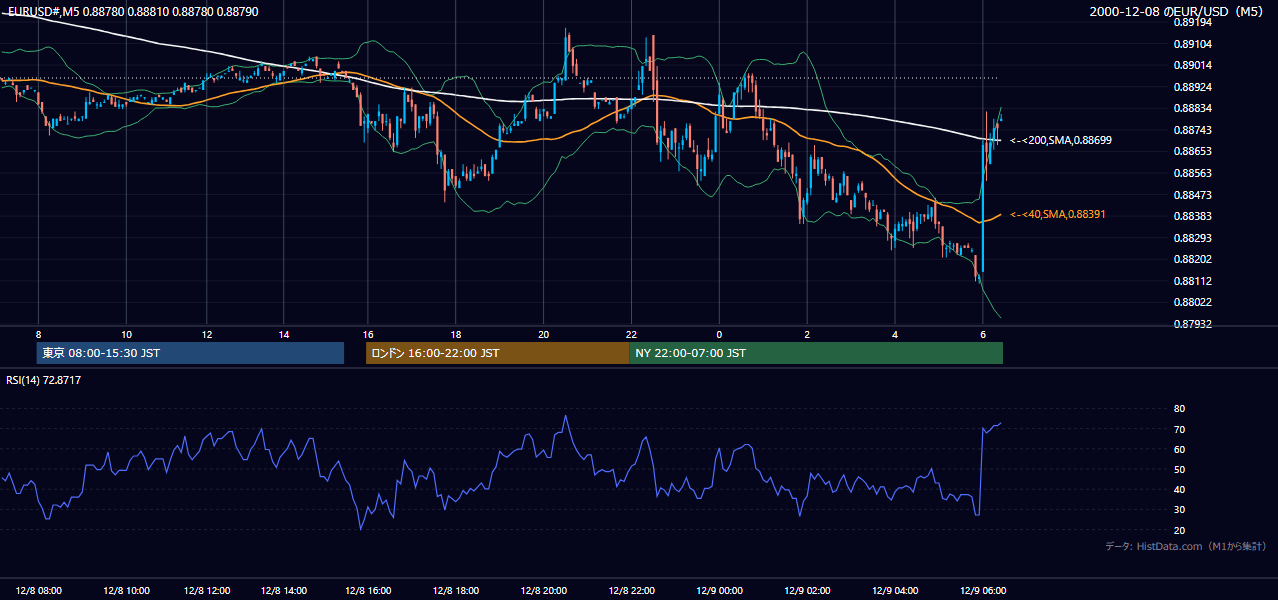Viewport: 1278px width, 600px height.
Task: Click the ロンドン 16:00-22:00 JST session bar
Action: (x=497, y=353)
